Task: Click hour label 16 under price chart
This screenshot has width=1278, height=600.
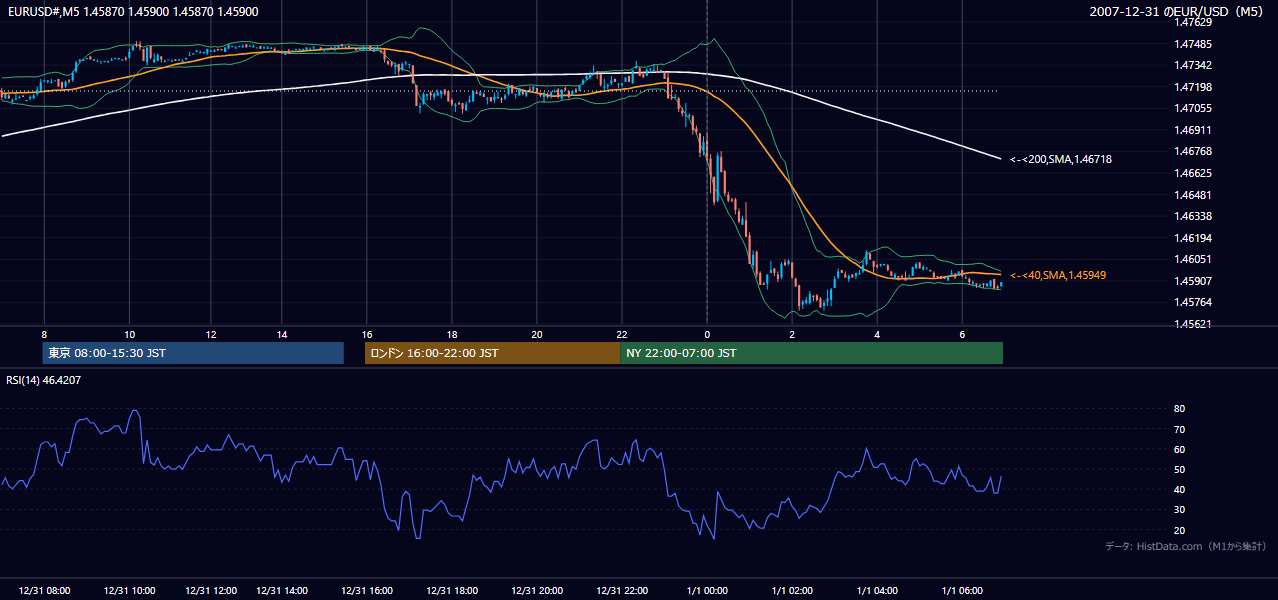Action: point(367,334)
